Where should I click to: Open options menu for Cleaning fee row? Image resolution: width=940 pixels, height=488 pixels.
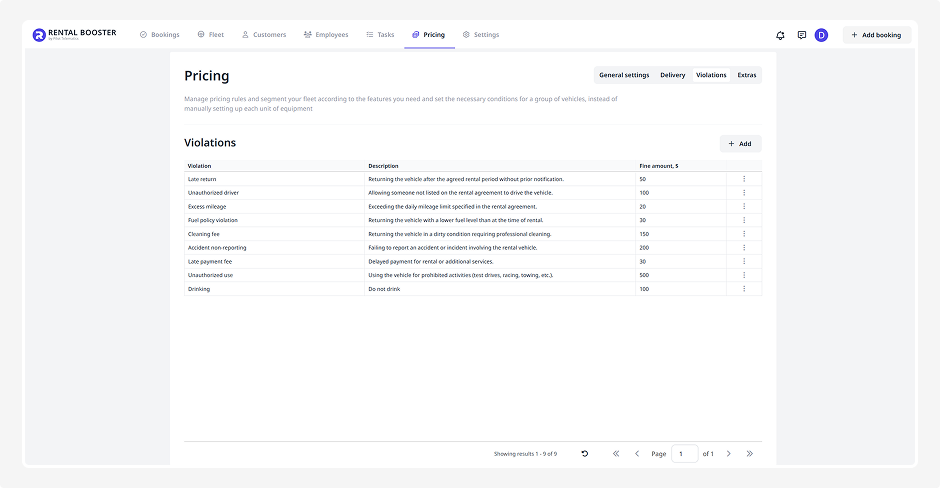pos(744,234)
